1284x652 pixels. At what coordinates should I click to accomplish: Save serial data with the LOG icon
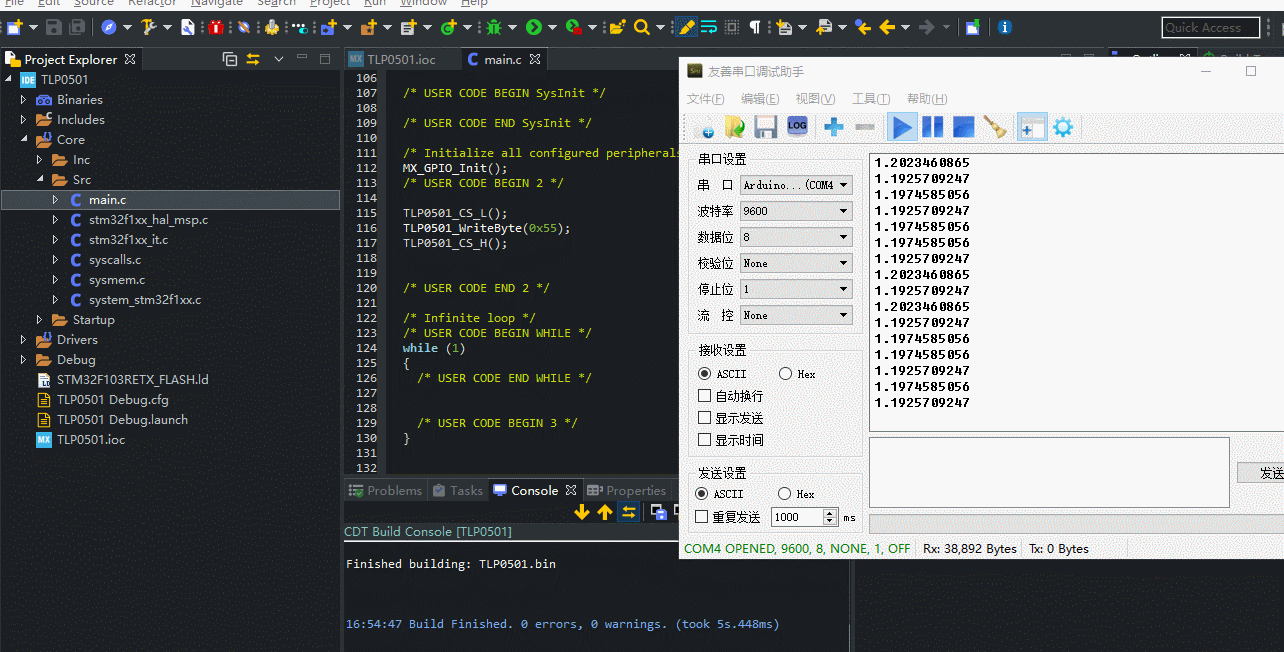click(797, 127)
